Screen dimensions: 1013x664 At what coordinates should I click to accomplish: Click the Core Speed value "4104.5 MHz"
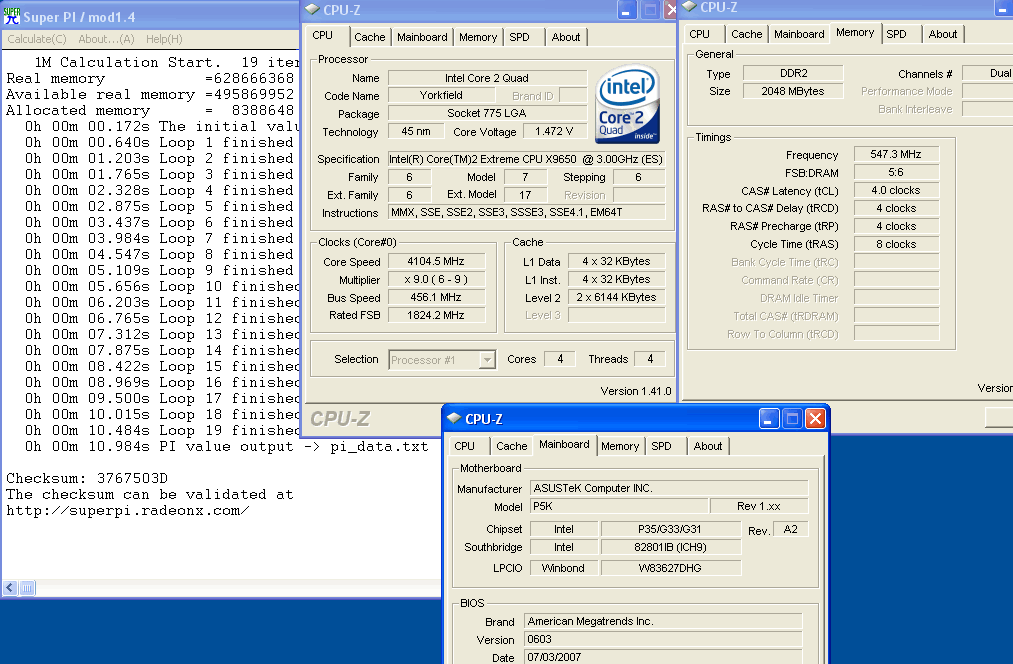click(436, 262)
